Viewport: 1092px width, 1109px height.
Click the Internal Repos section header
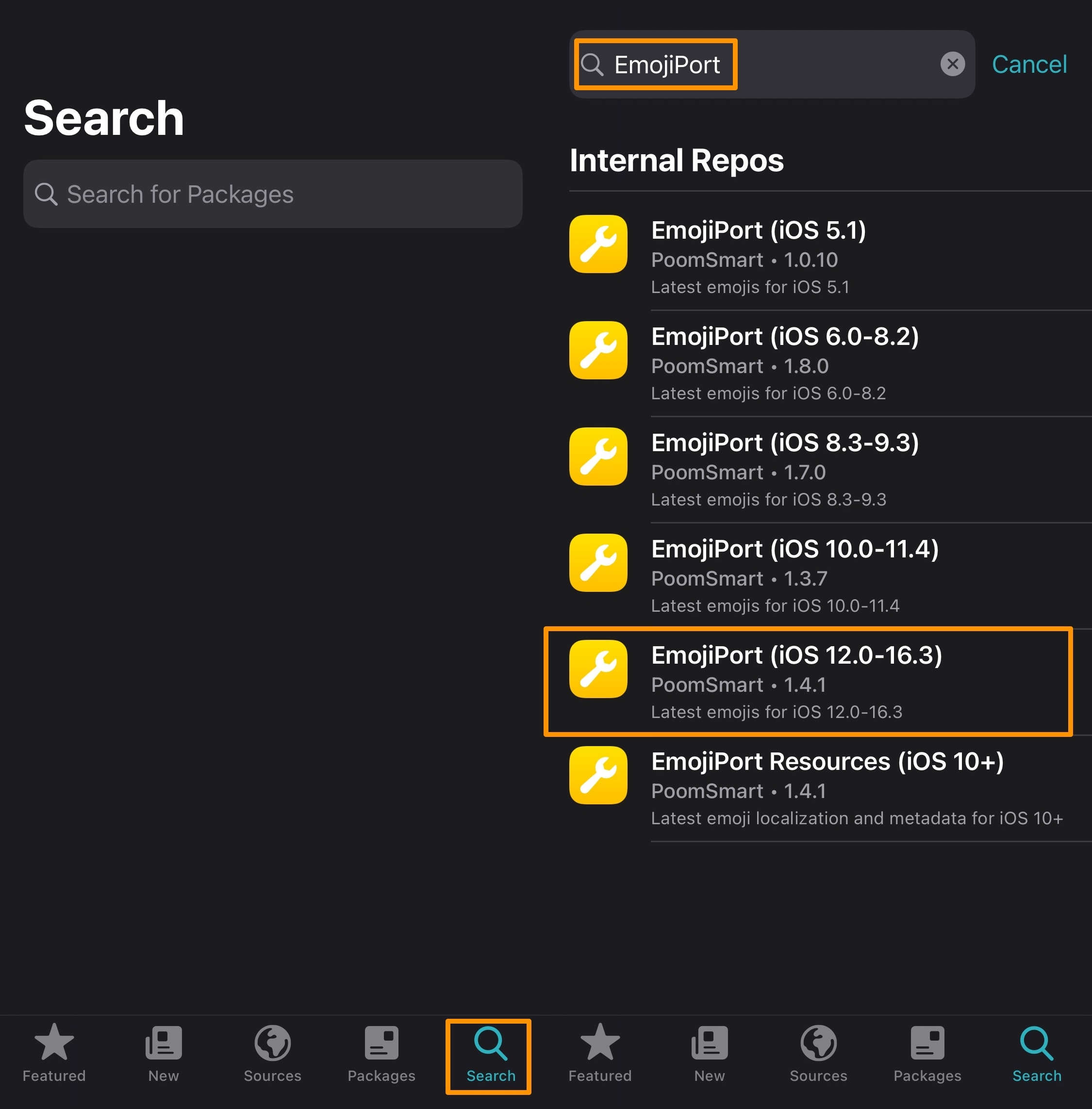click(676, 160)
